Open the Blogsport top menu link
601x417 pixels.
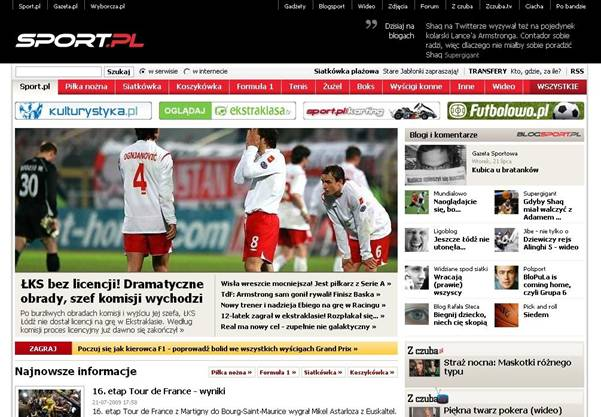pos(332,6)
